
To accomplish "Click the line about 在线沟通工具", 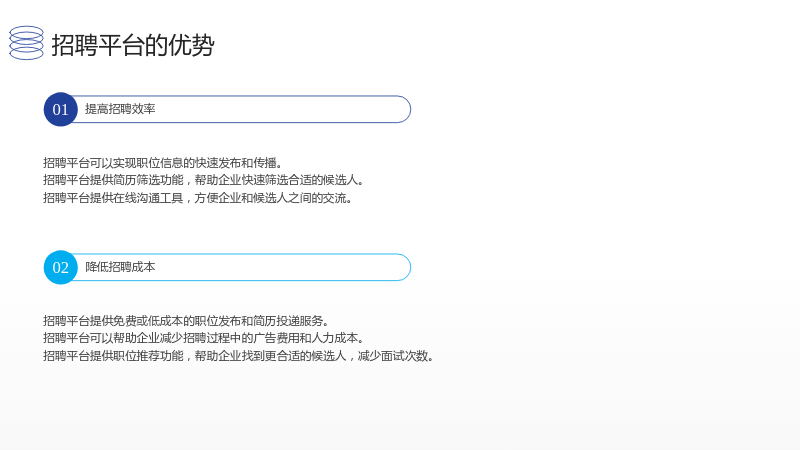I will pos(198,198).
